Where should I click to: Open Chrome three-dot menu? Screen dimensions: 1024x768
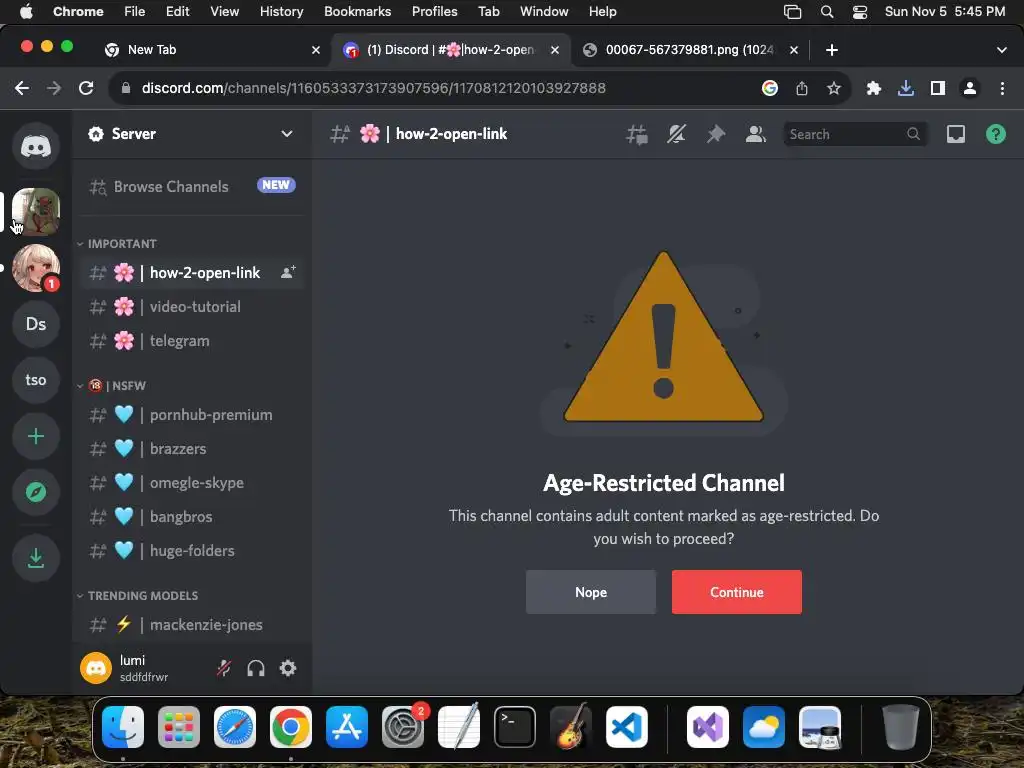click(1002, 88)
